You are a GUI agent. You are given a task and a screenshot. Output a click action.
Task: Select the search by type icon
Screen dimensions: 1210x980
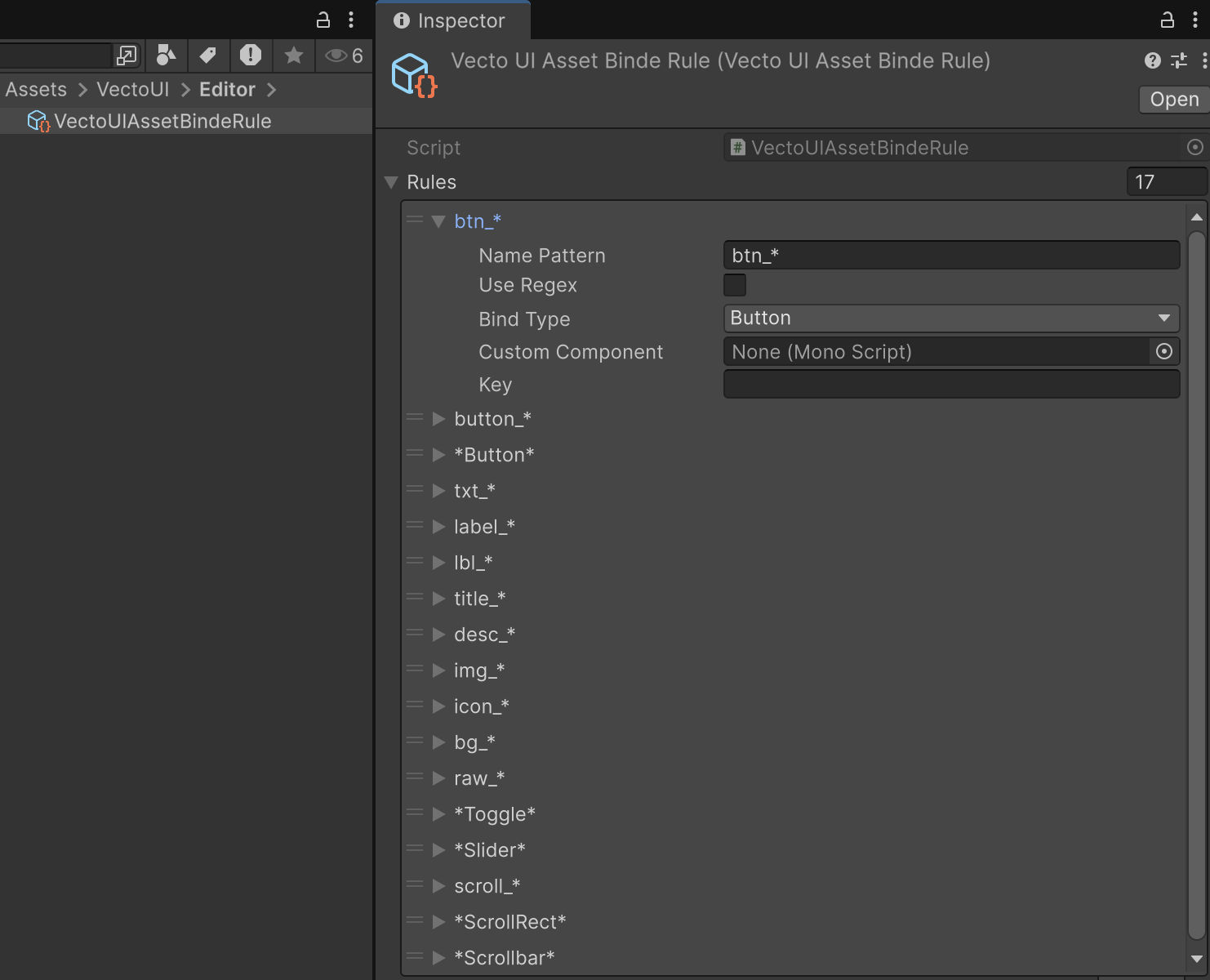167,55
